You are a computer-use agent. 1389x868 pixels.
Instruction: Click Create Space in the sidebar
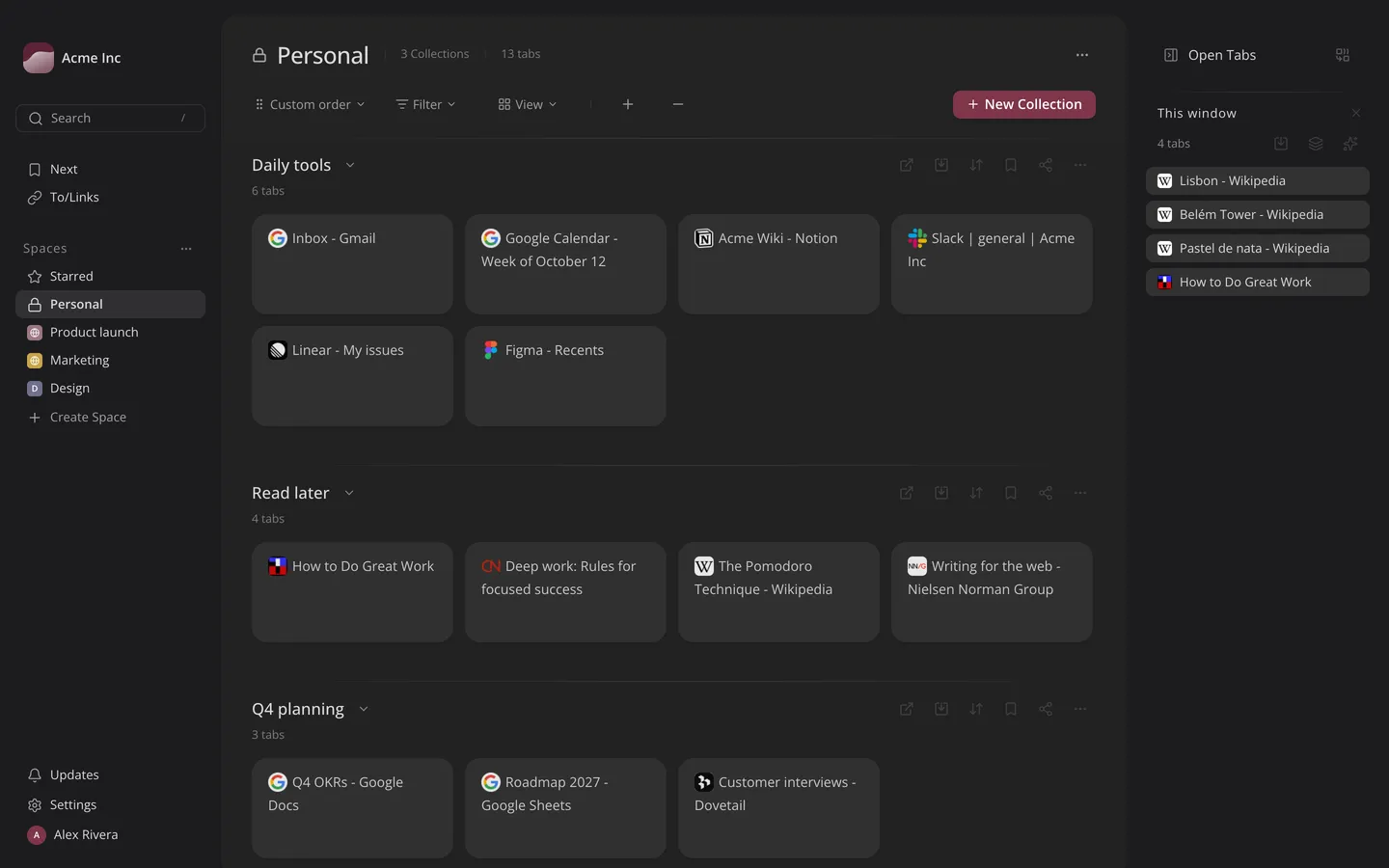coord(110,418)
